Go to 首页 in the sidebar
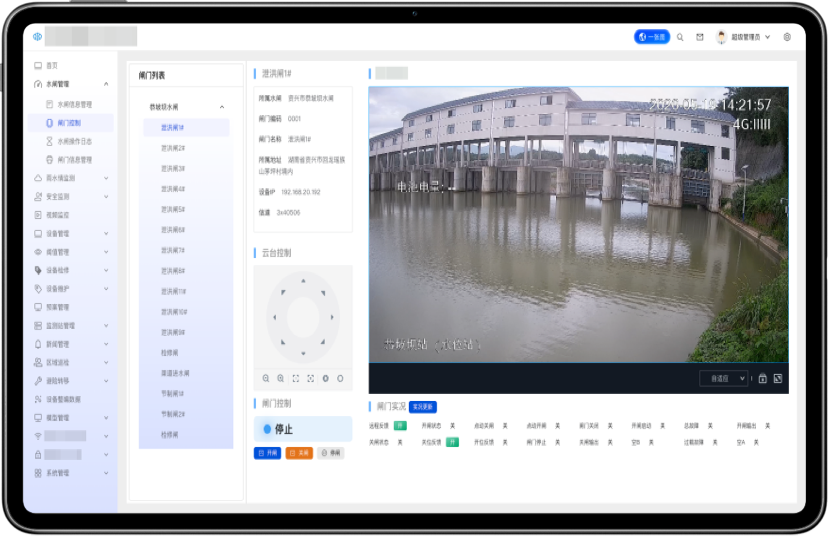 pyautogui.click(x=70, y=65)
